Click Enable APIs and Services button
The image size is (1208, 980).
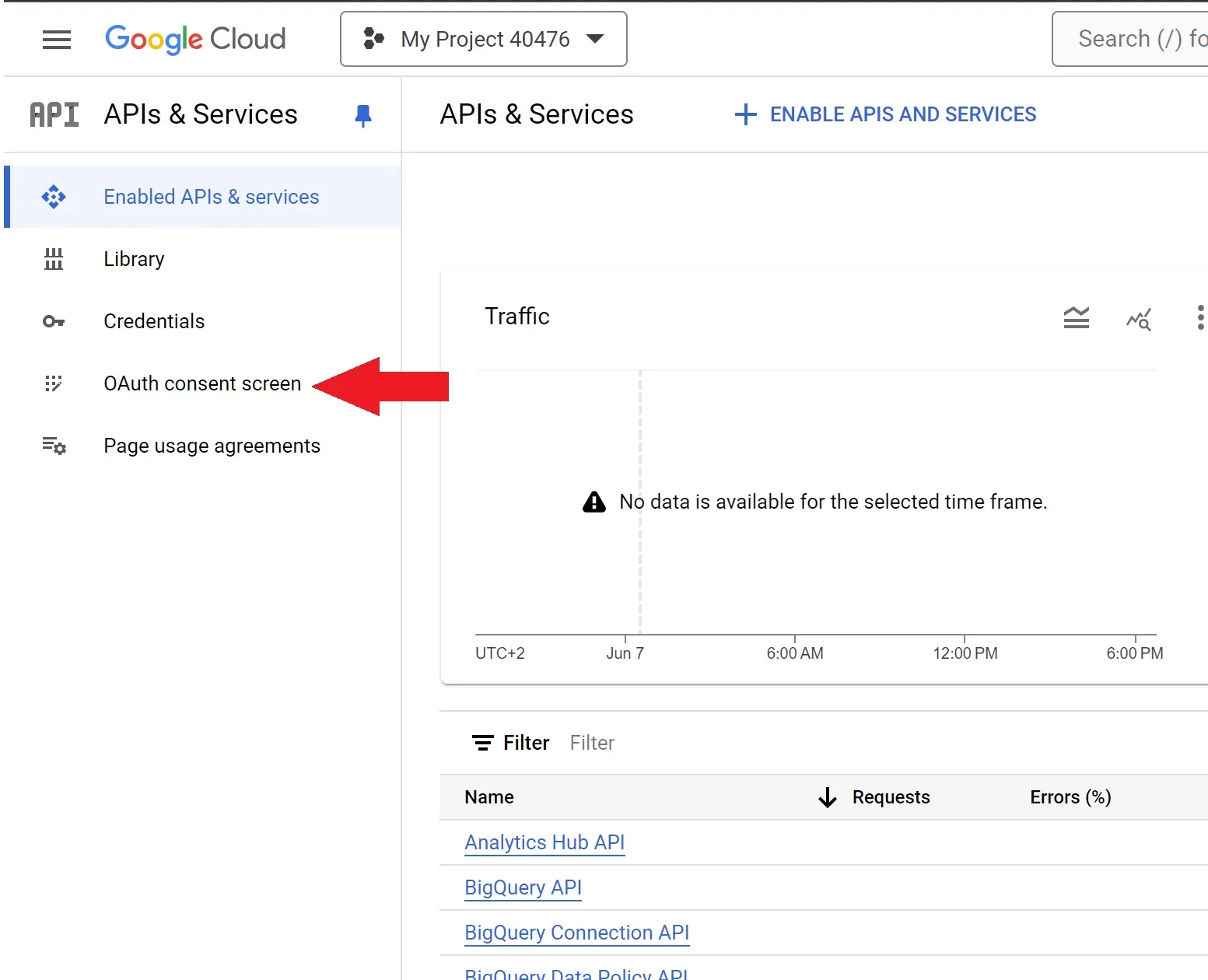885,114
